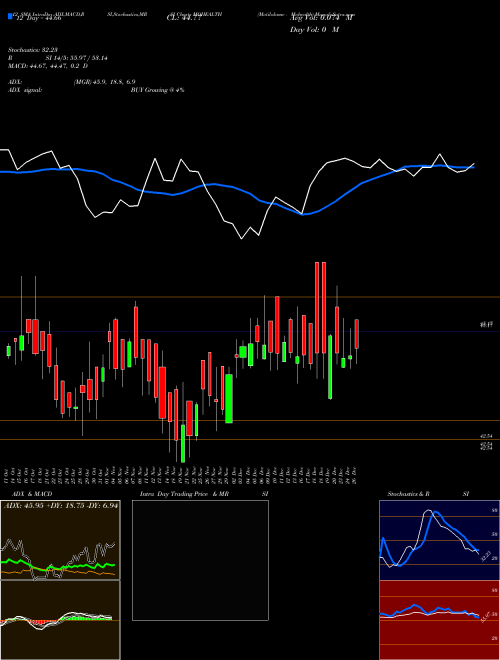Click the '12 Day = 44.66' SMA label
500x660 pixels.
pyautogui.click(x=38, y=18)
